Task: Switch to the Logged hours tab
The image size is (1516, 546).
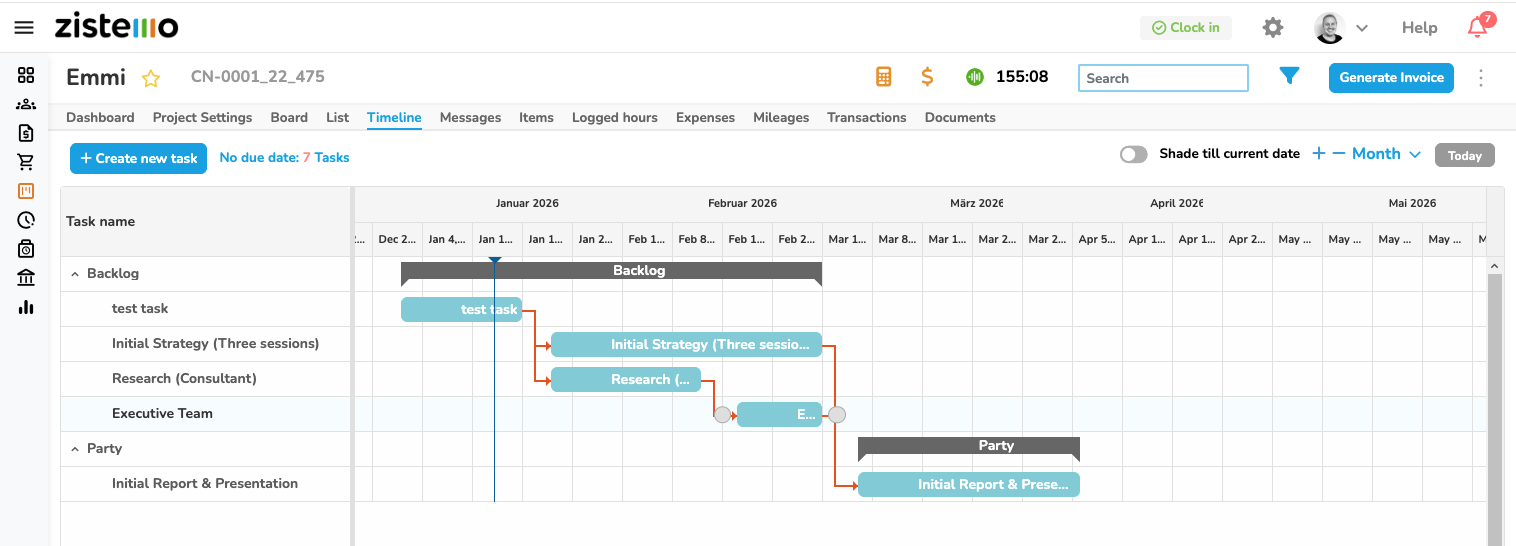Action: (x=614, y=117)
